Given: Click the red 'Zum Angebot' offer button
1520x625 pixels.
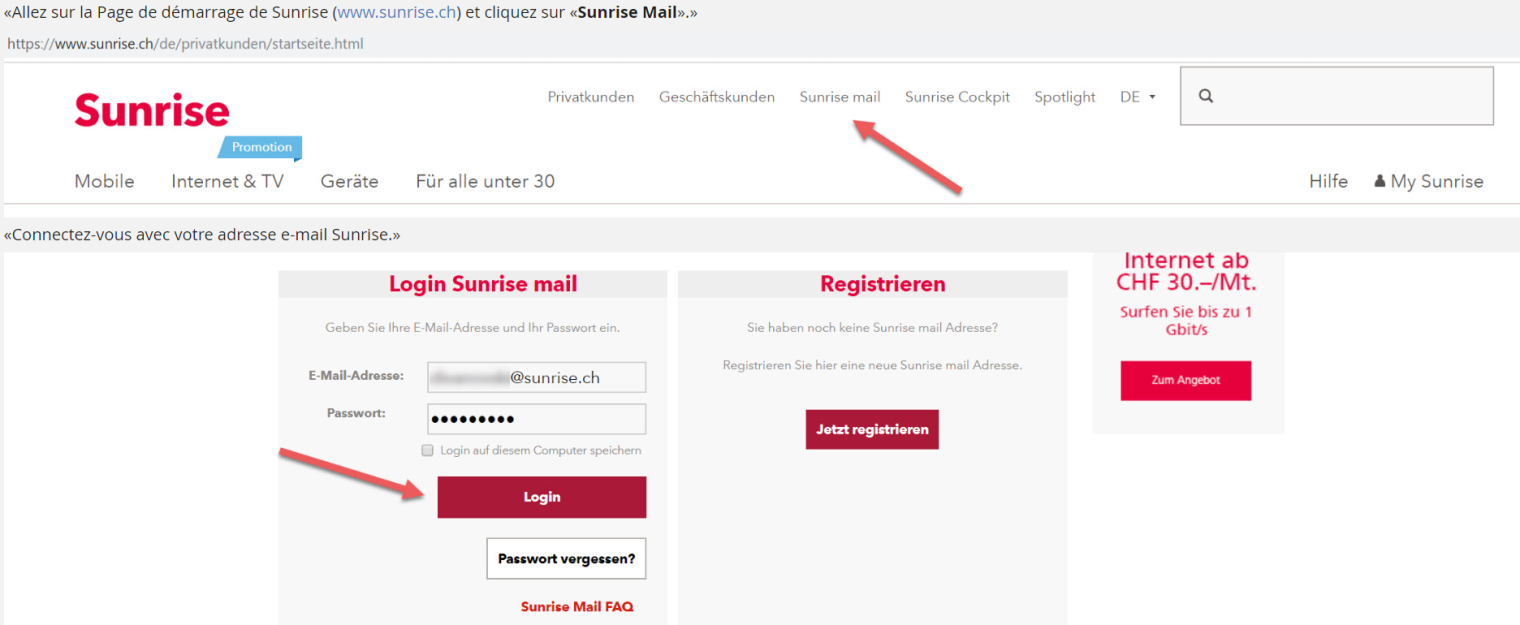Looking at the screenshot, I should click(x=1185, y=380).
